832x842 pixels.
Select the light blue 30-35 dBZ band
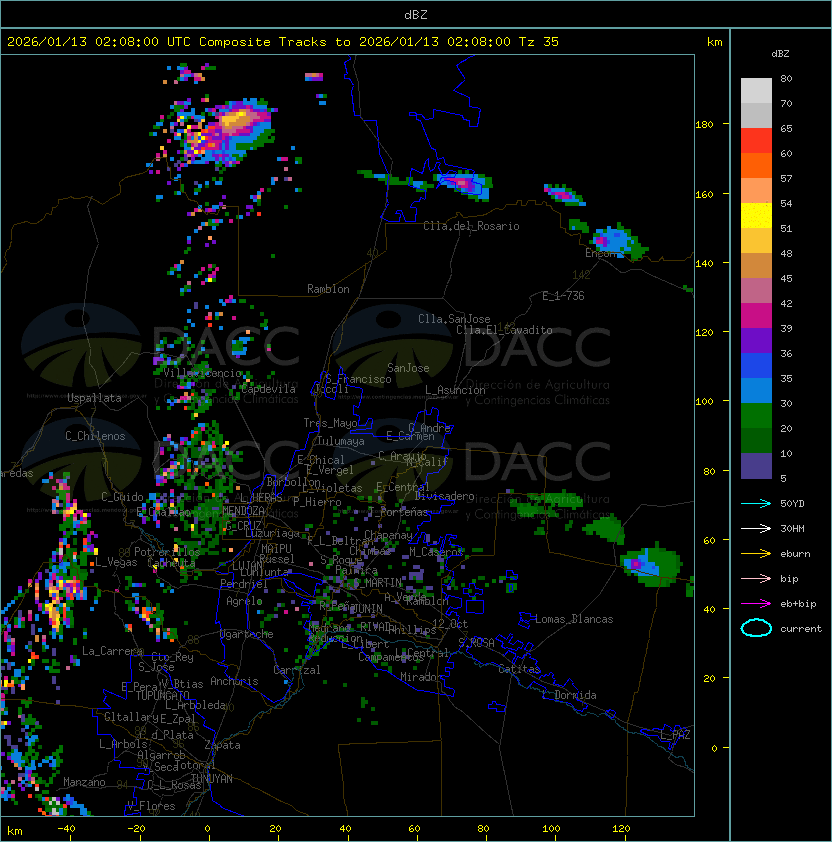756,391
